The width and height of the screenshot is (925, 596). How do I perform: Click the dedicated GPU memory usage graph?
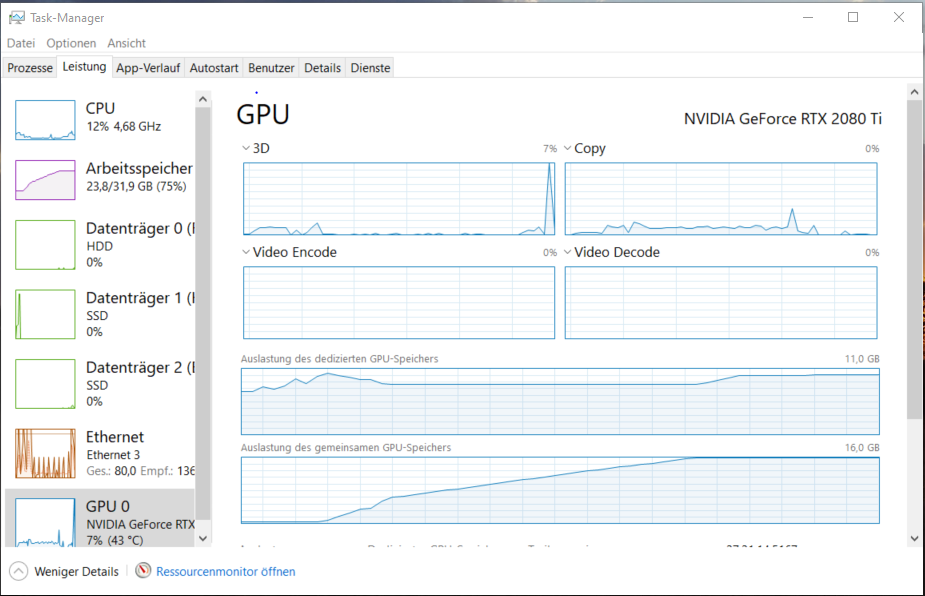560,400
